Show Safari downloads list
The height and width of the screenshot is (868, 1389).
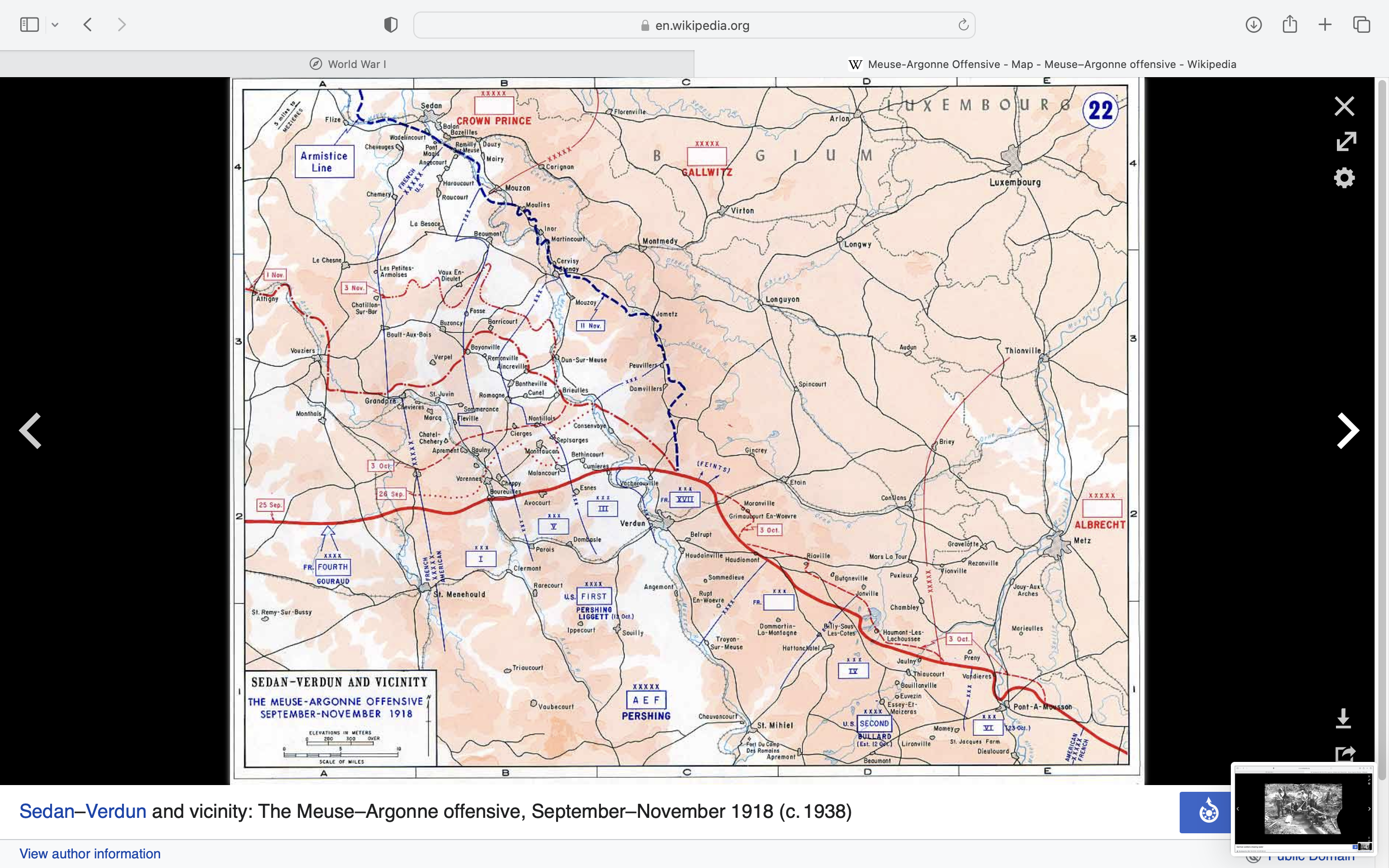1253,25
